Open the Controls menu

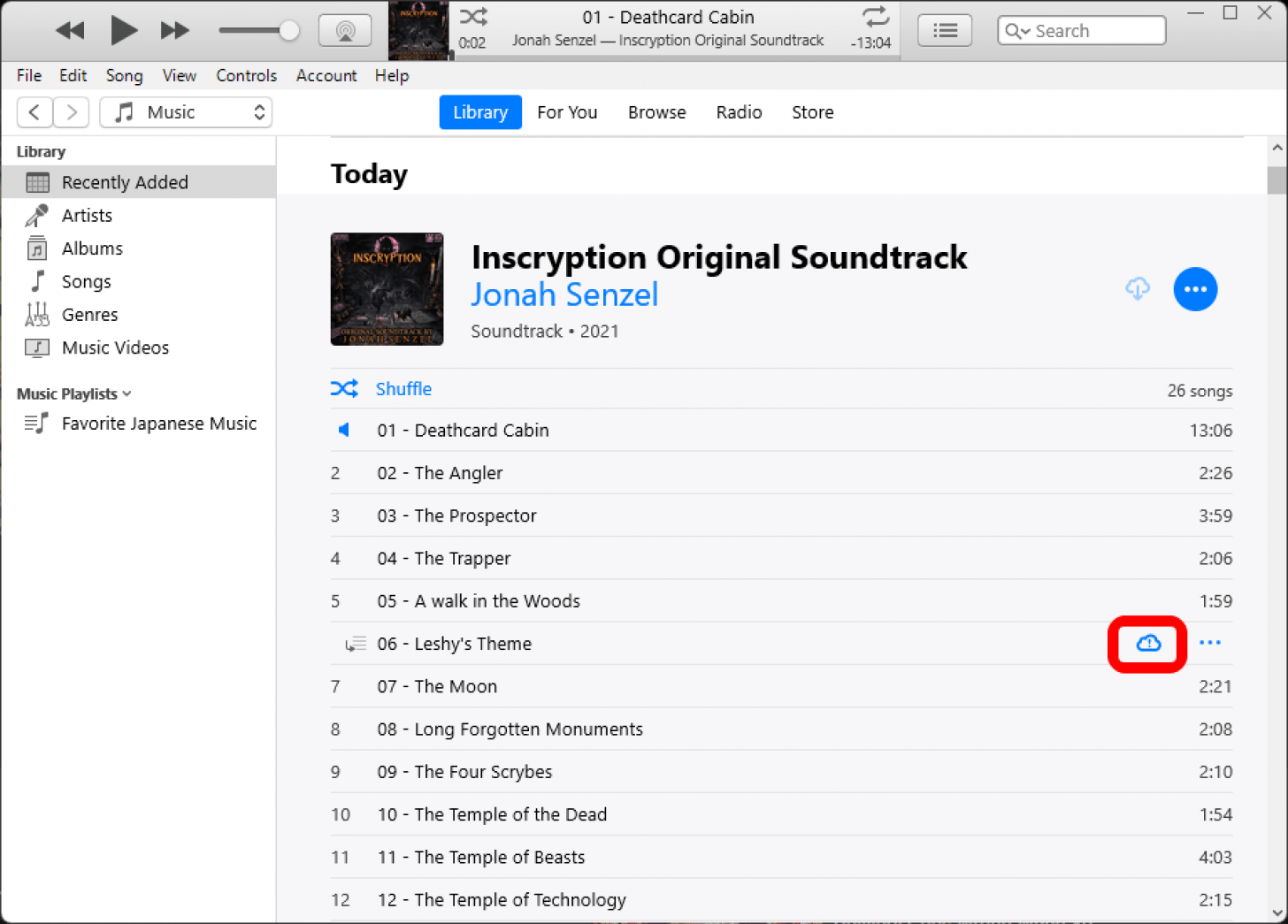[x=246, y=76]
